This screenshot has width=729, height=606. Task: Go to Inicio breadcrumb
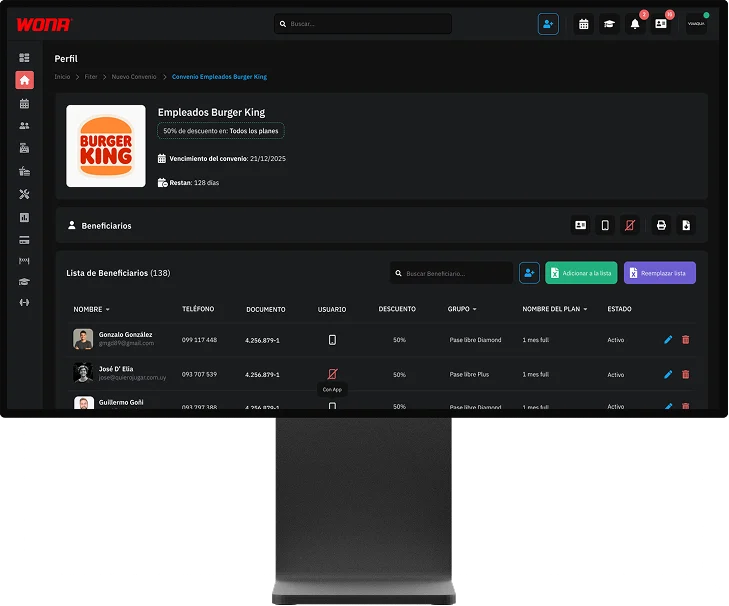62,77
